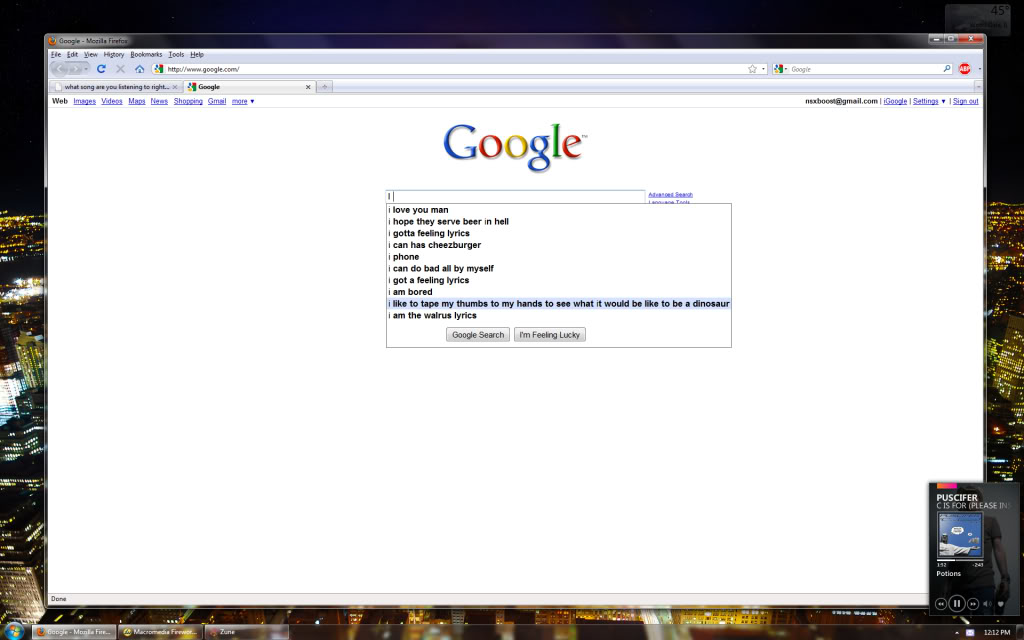Click the Google search text field
The image size is (1024, 640).
[516, 196]
